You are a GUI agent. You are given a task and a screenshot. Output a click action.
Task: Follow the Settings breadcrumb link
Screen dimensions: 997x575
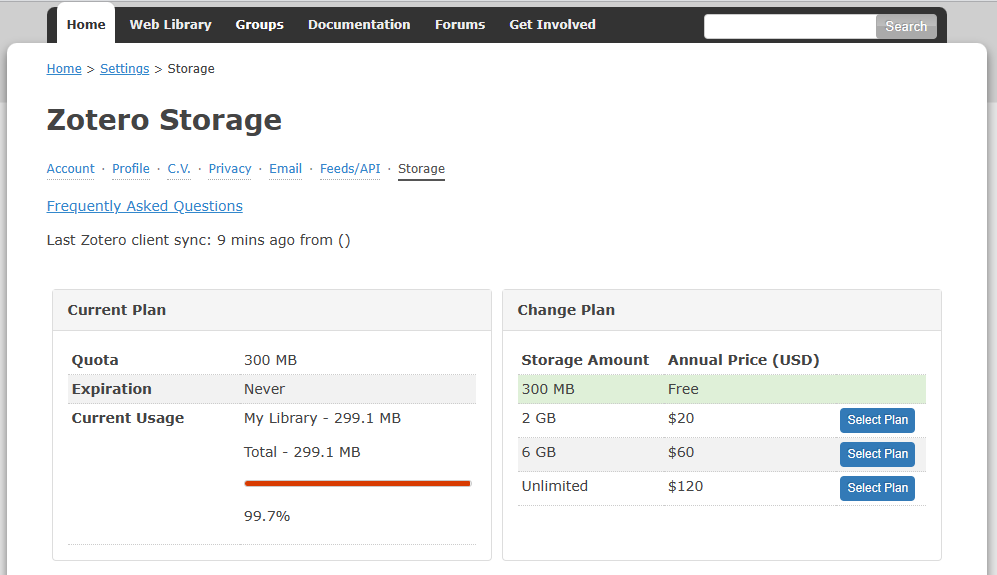coord(124,69)
